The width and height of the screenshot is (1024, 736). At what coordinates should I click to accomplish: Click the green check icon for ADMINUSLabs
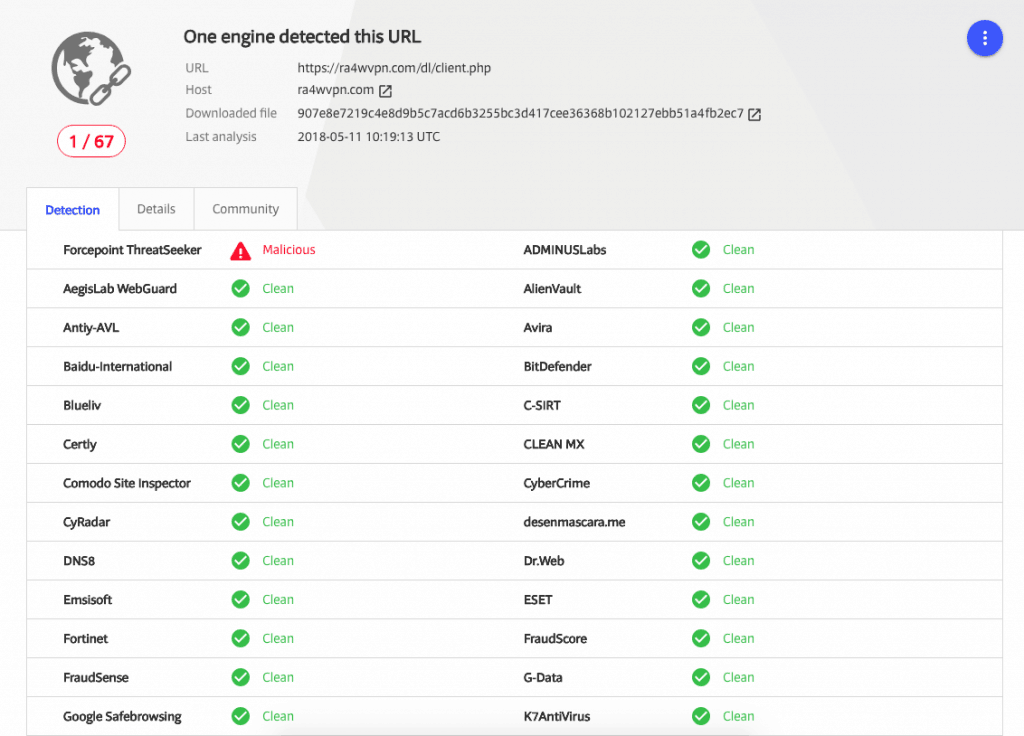click(701, 249)
